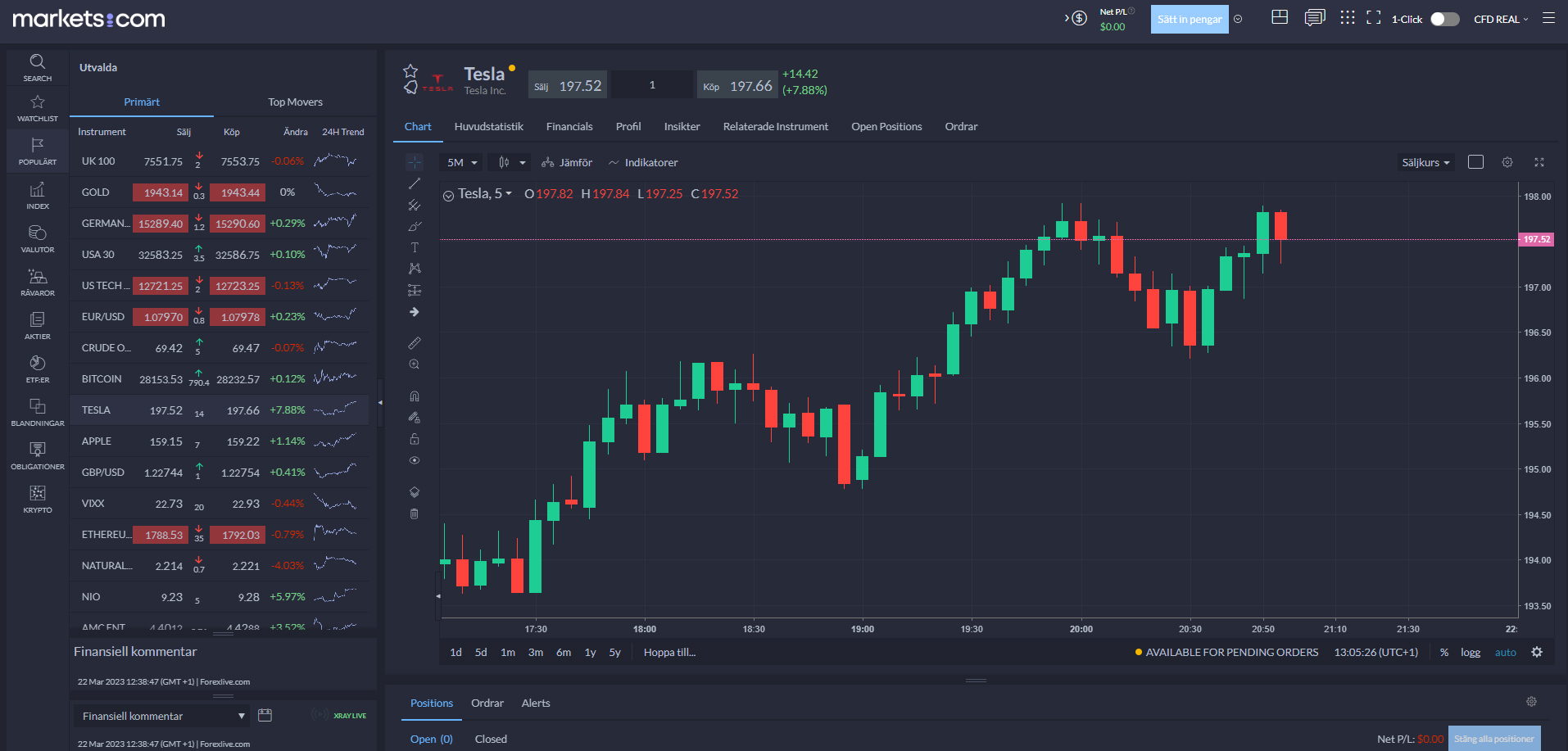Viewport: 1568px width, 751px height.
Task: Open the 5M interval dropdown
Action: pos(462,162)
